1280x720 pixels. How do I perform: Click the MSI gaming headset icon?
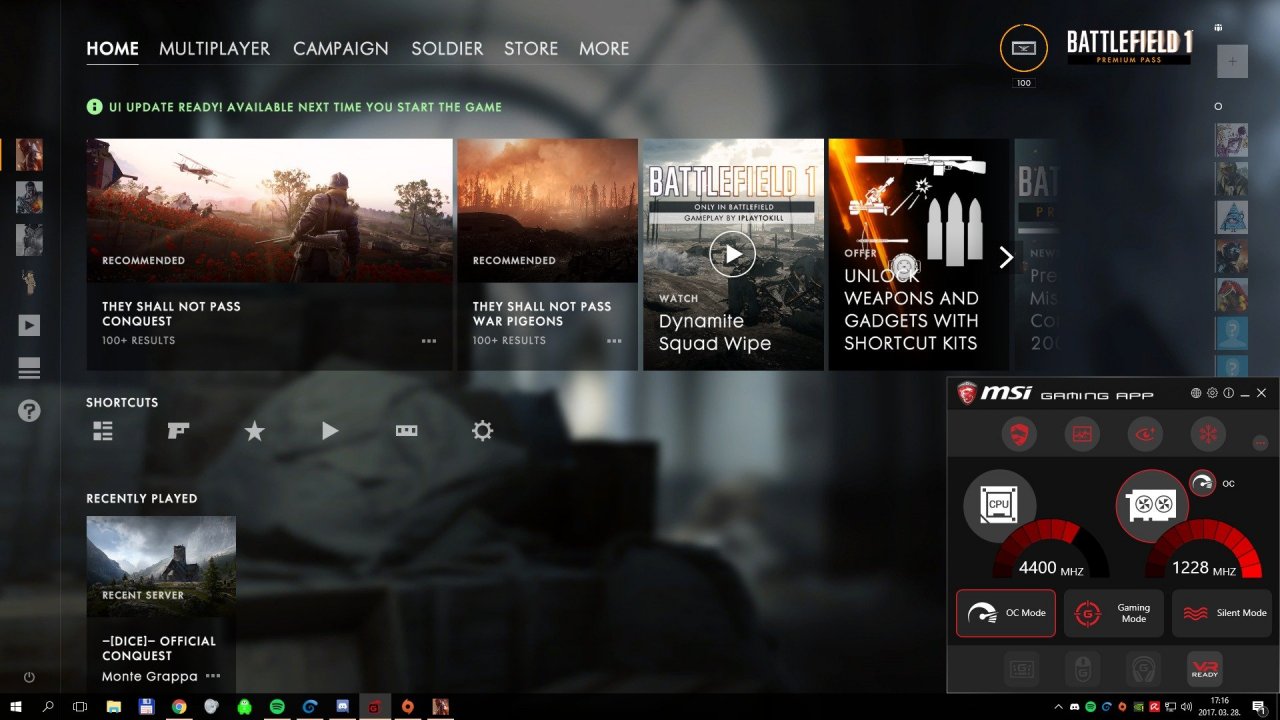click(x=1143, y=668)
